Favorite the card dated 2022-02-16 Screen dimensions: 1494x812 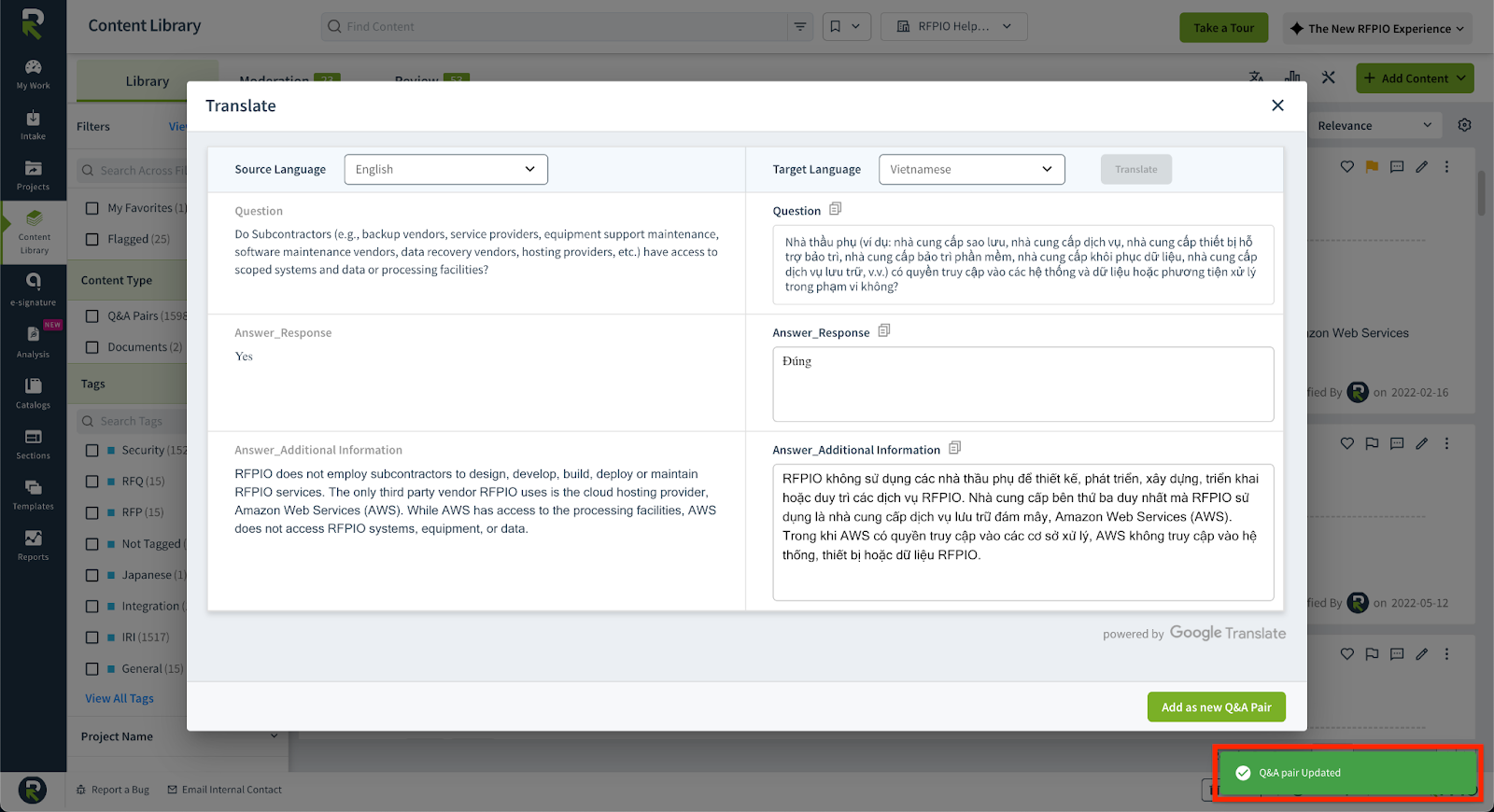(x=1346, y=167)
